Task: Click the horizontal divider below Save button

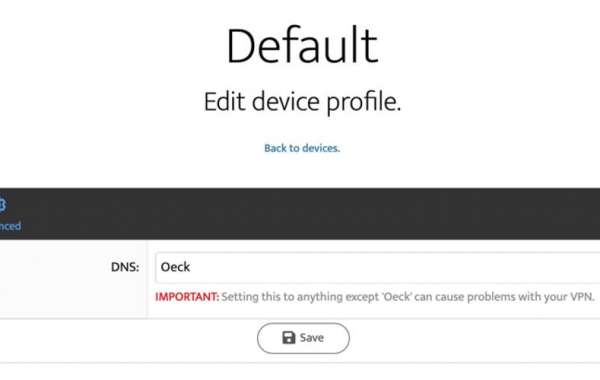Action: (x=300, y=362)
